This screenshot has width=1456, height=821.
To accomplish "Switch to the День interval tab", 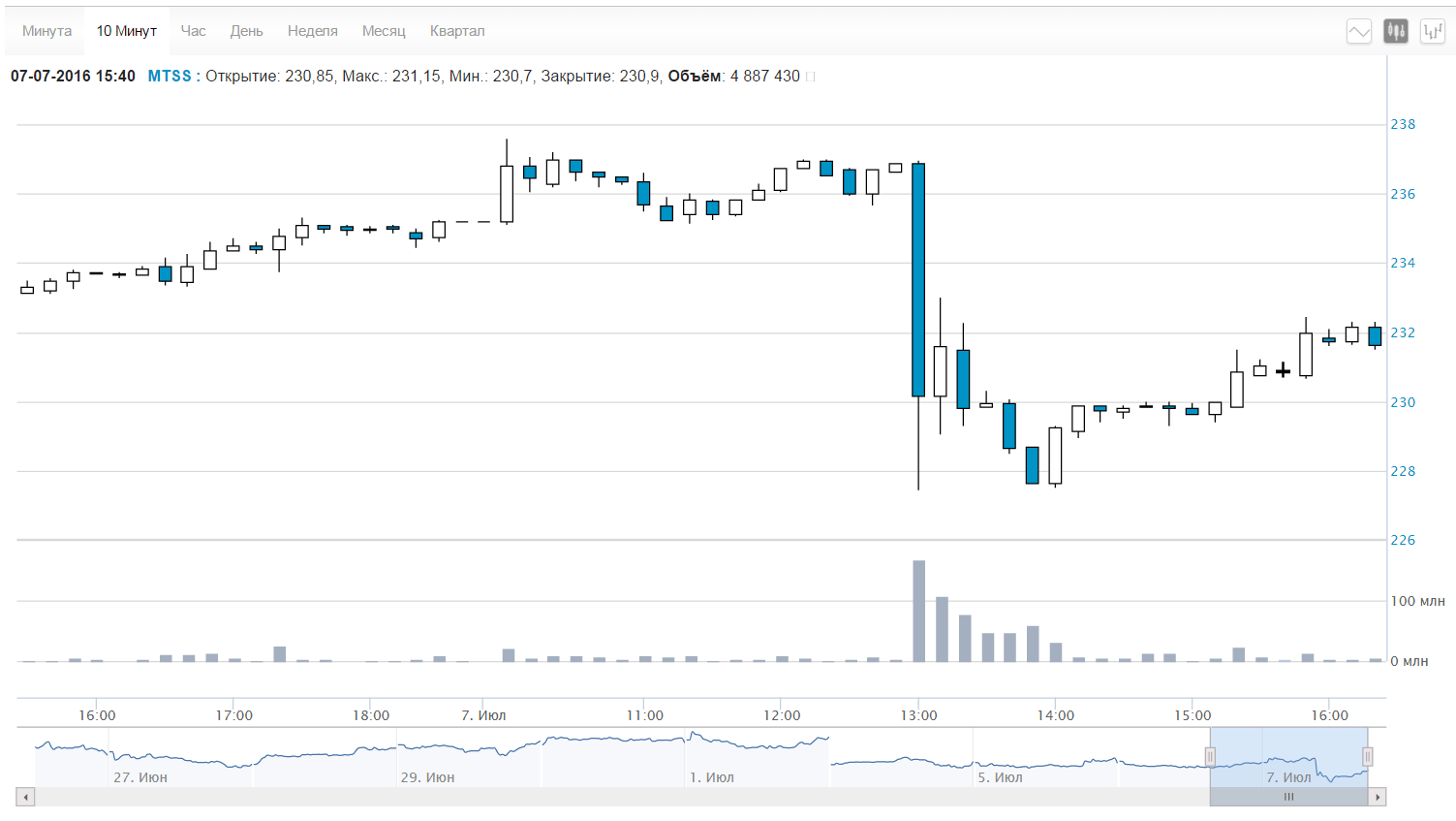I will pyautogui.click(x=246, y=31).
